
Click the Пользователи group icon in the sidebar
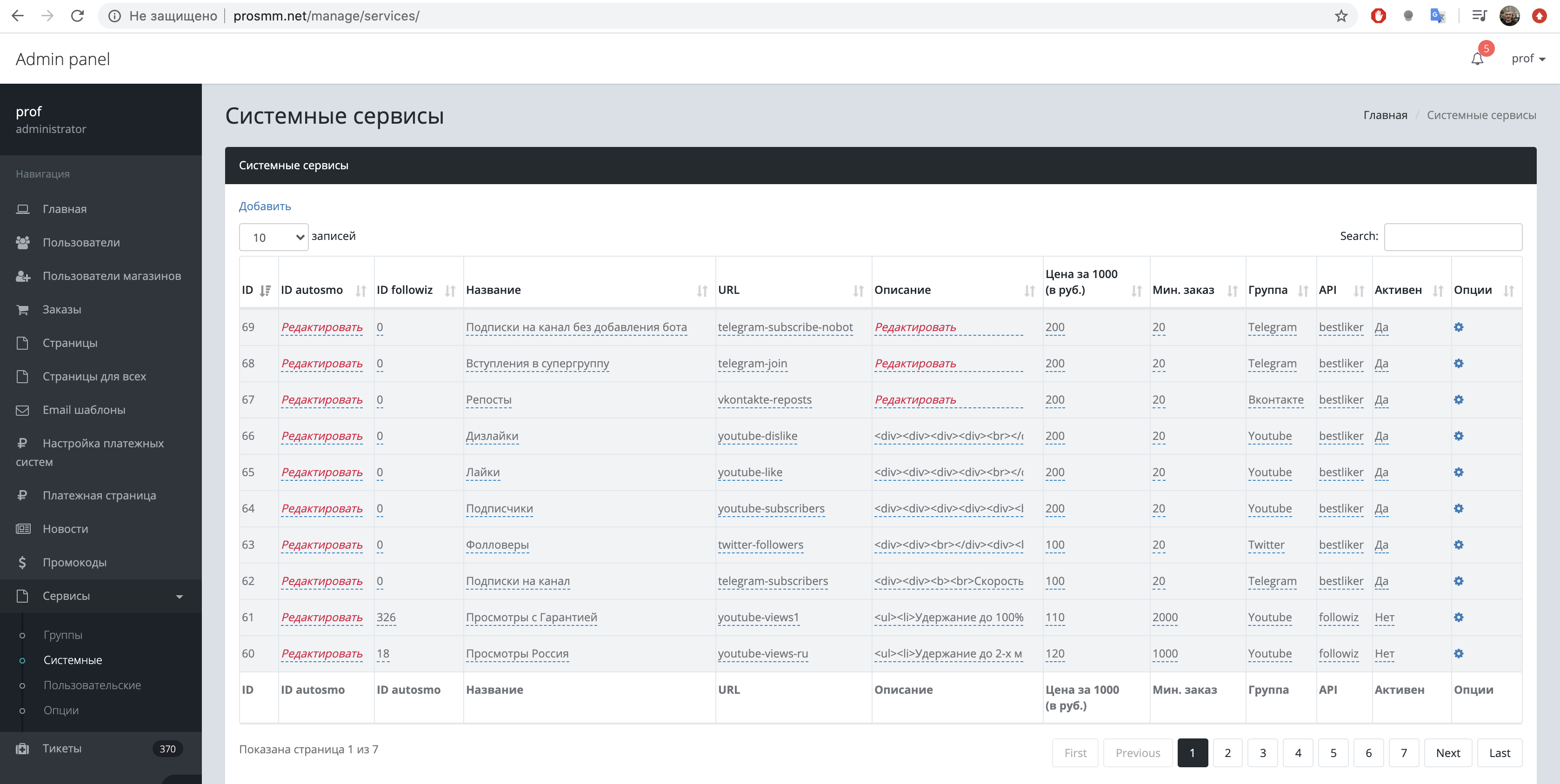[22, 242]
